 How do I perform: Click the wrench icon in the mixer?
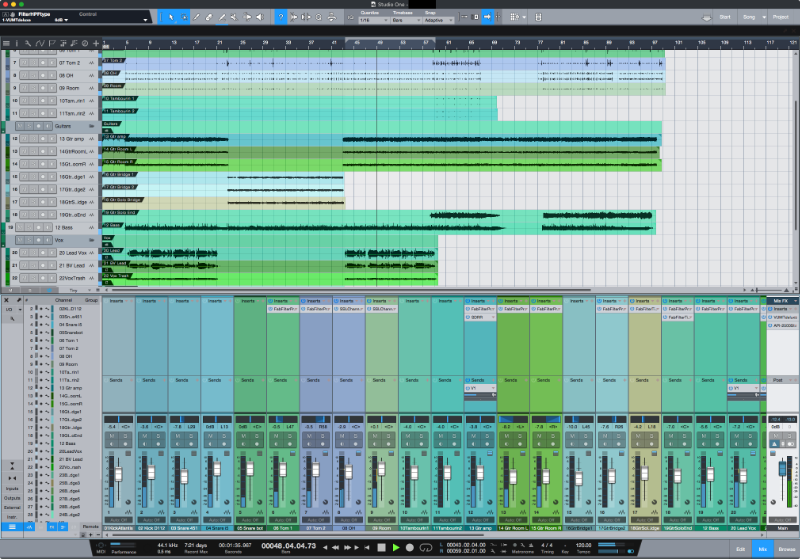[x=21, y=300]
